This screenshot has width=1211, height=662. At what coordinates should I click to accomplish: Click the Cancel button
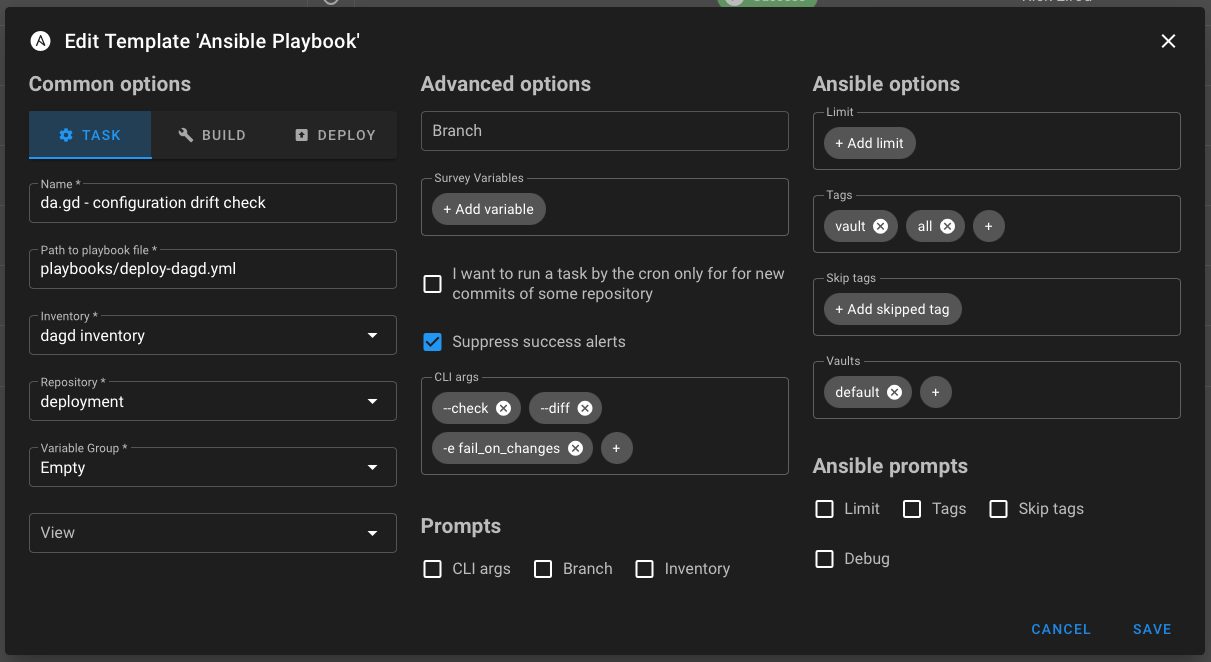point(1061,629)
